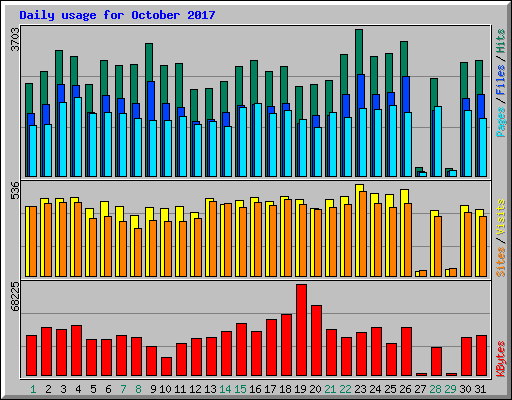
Task: Click the 3703 axis value
Action: point(16,39)
